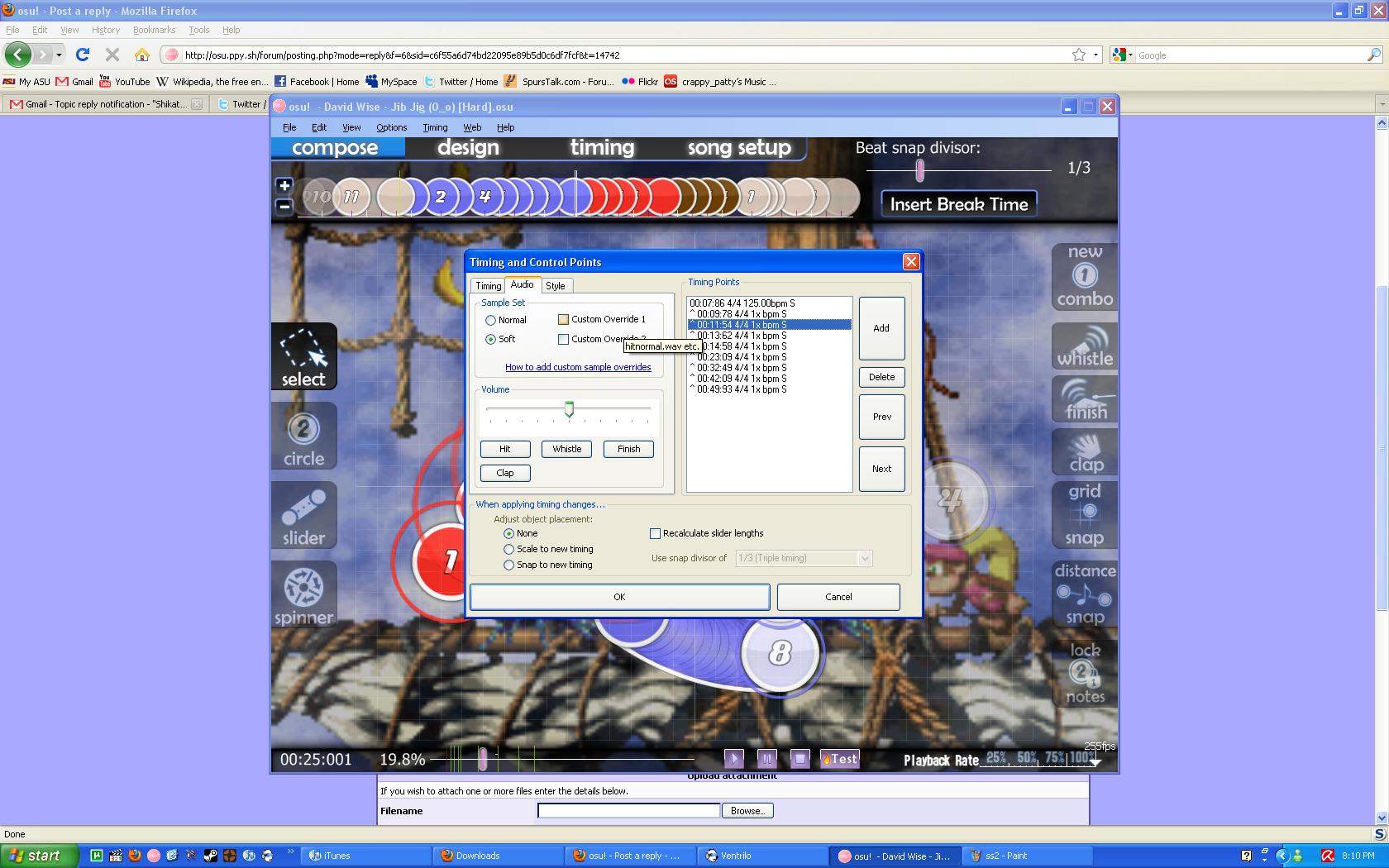Open Facebook Home bookmark

[317, 81]
